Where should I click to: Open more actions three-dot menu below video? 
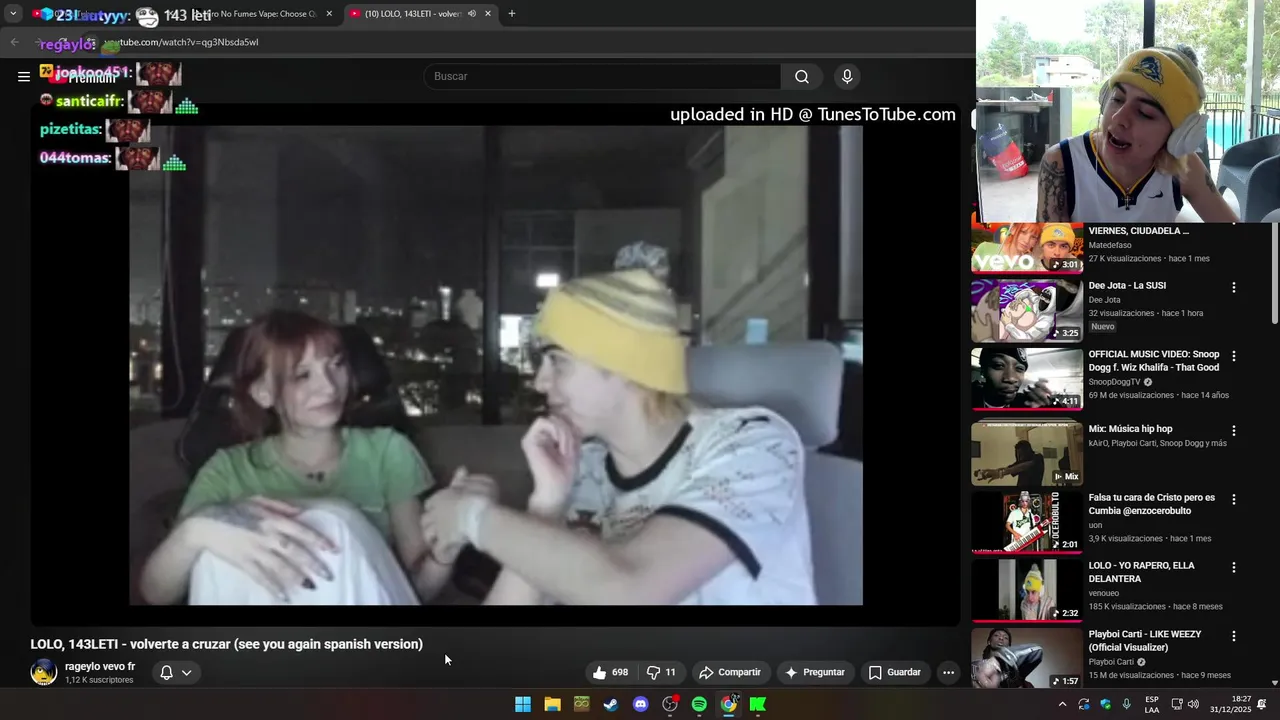[x=948, y=673]
